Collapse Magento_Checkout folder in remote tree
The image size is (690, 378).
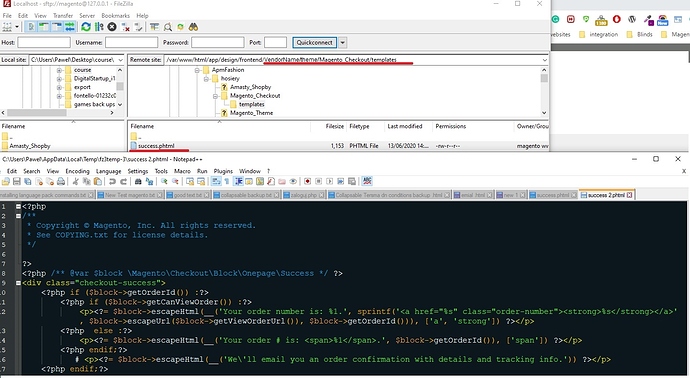(215, 96)
